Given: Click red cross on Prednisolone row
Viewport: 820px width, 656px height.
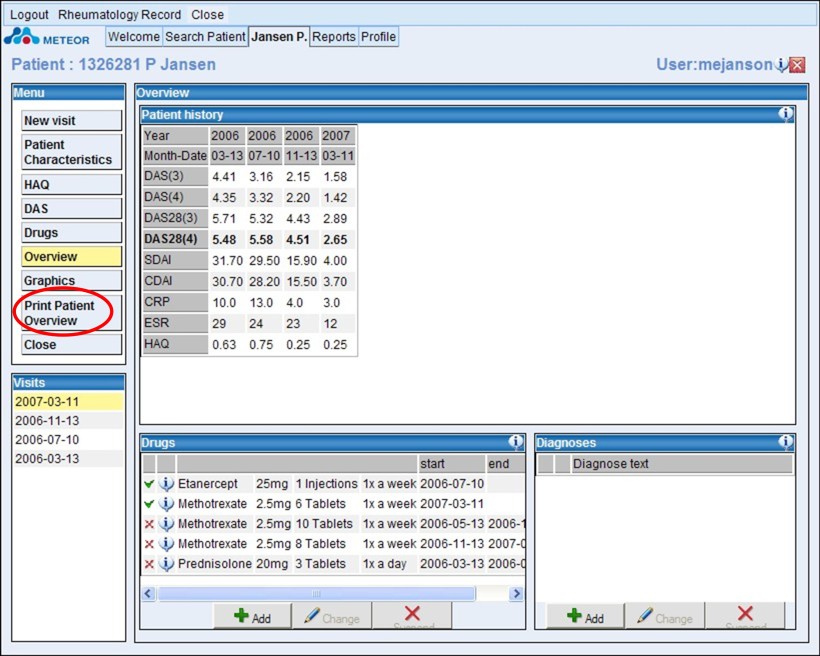Looking at the screenshot, I should click(149, 564).
